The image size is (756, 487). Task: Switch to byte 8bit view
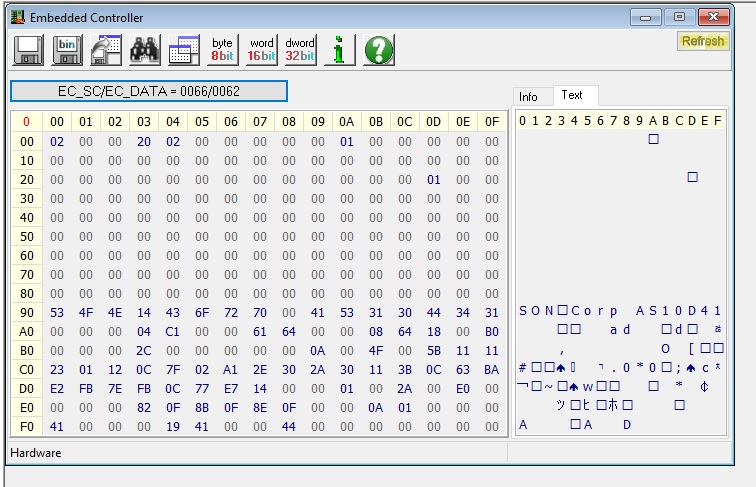click(x=222, y=50)
